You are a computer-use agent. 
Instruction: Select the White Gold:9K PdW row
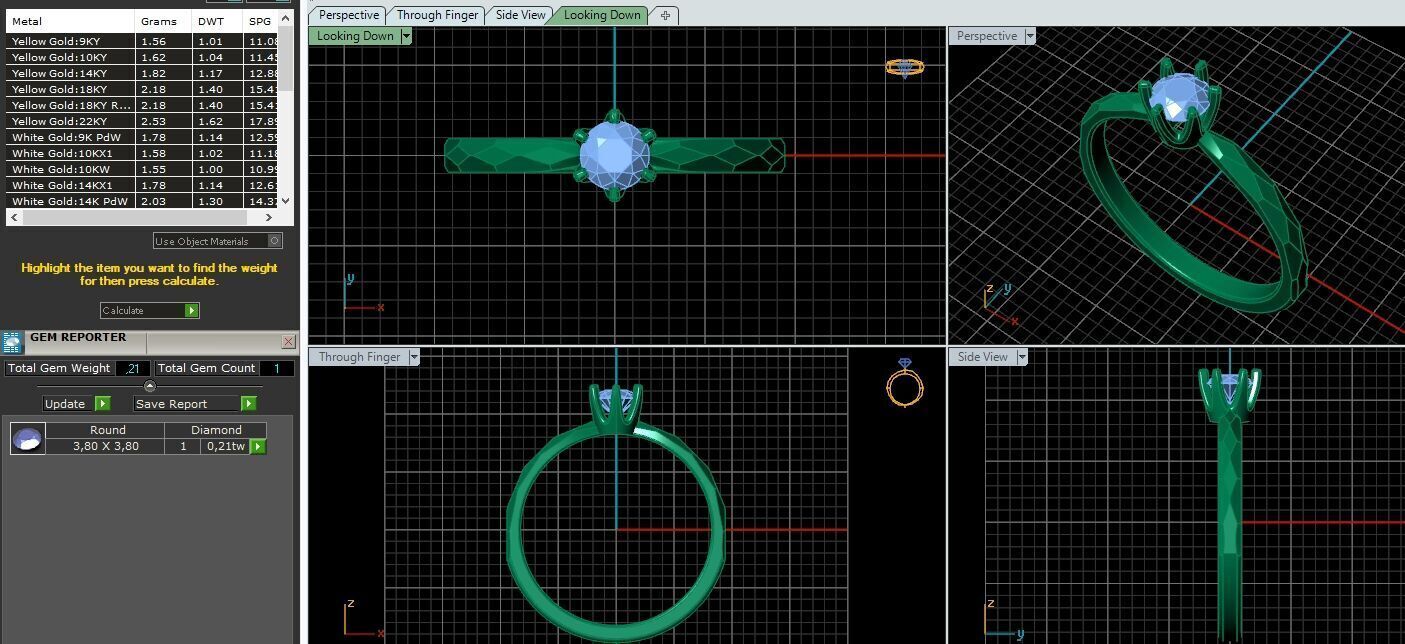point(142,137)
